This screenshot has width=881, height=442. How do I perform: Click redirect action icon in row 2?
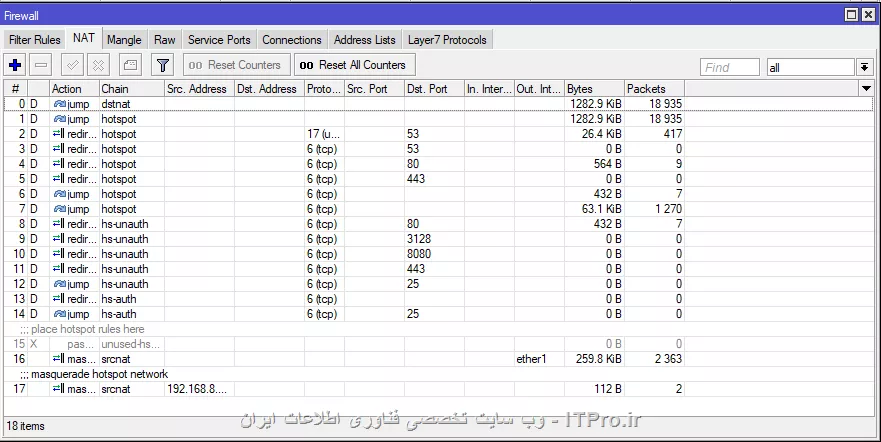pos(58,134)
